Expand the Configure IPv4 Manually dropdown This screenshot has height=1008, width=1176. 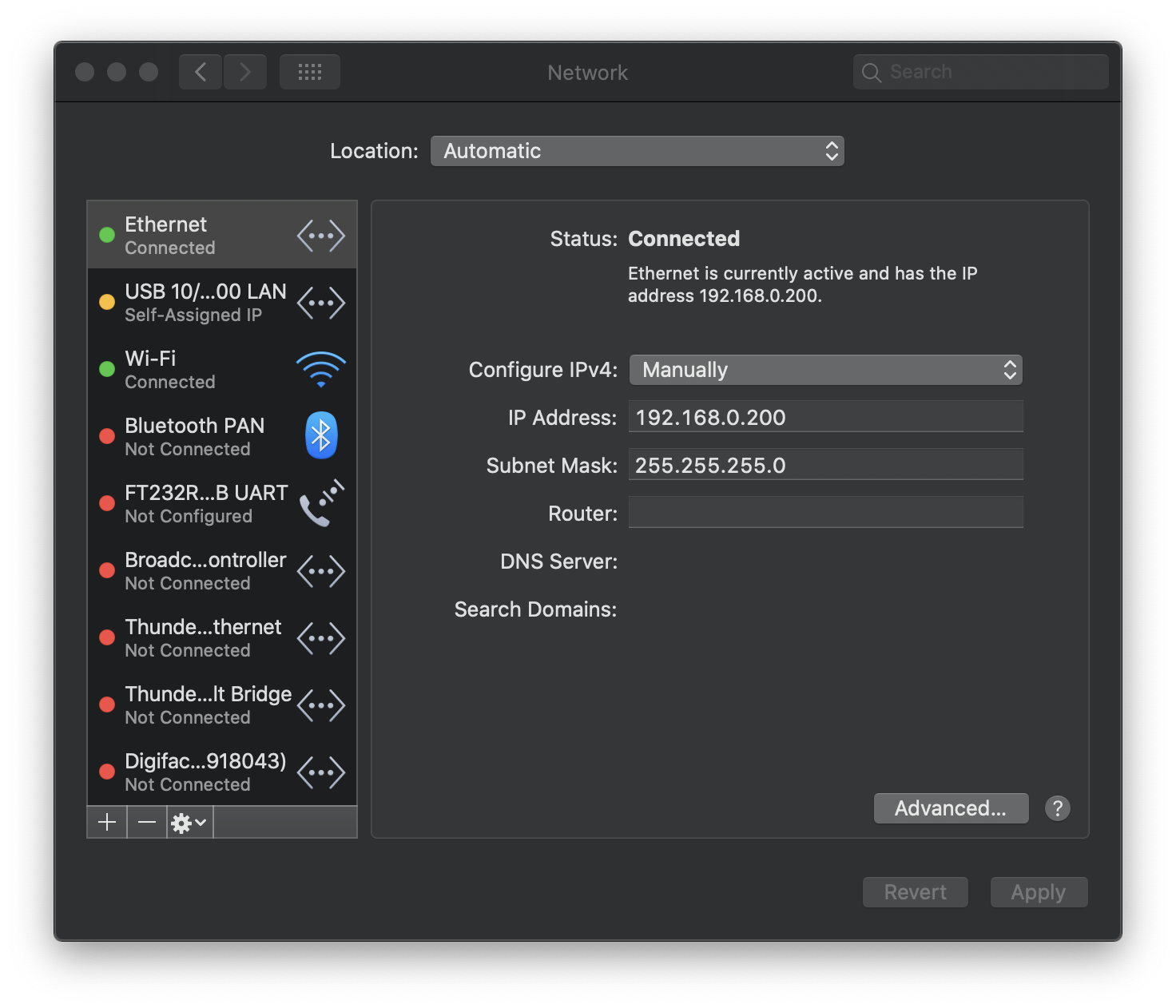tap(825, 370)
